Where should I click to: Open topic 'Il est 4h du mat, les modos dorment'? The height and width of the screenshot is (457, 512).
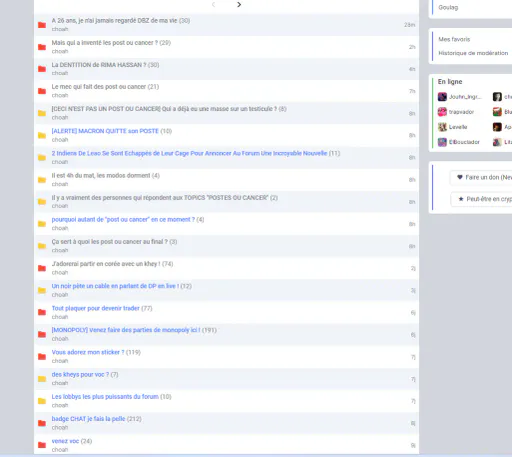[x=101, y=175]
